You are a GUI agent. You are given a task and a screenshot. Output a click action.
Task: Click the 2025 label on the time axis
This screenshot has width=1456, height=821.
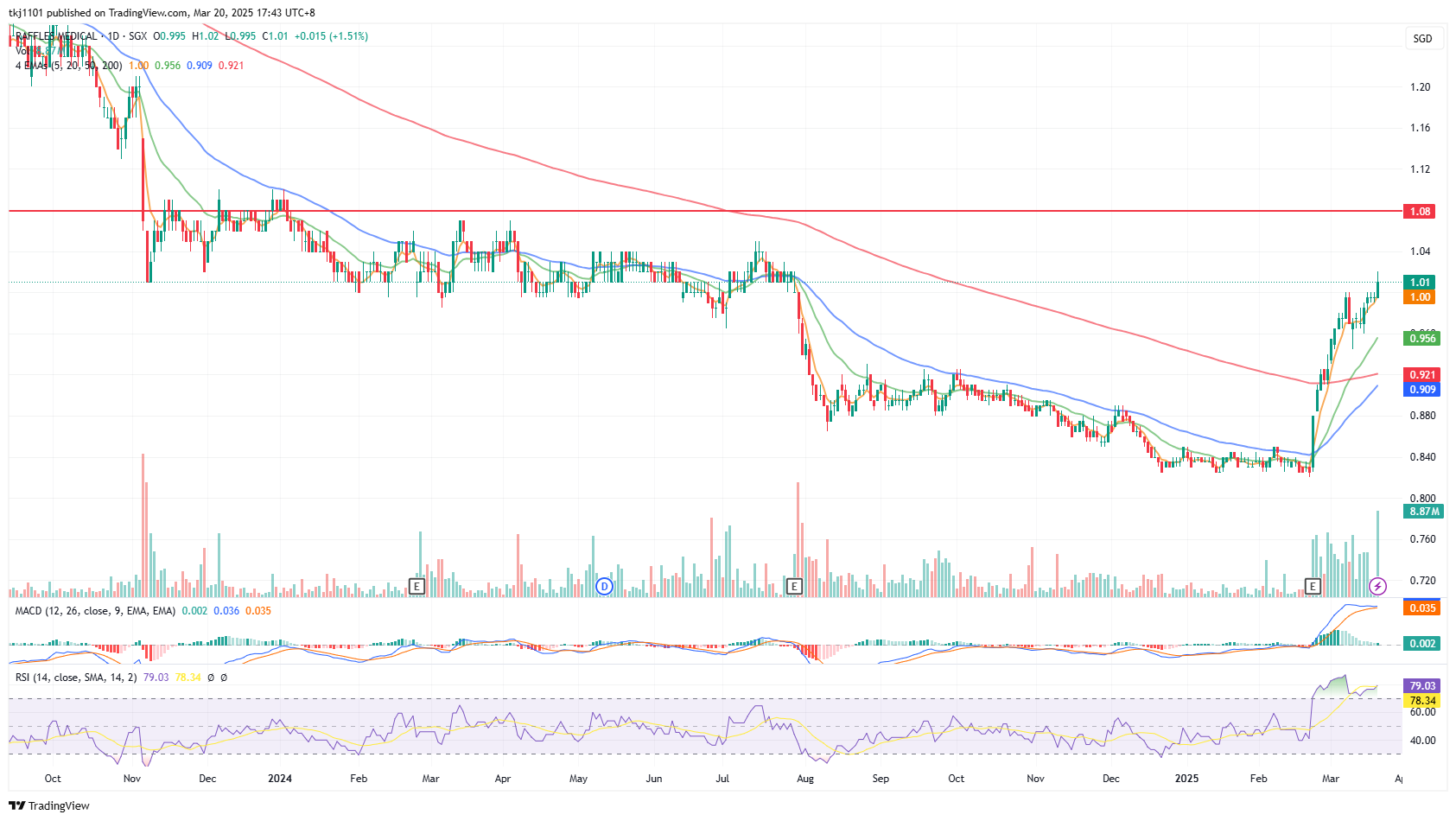point(1186,779)
